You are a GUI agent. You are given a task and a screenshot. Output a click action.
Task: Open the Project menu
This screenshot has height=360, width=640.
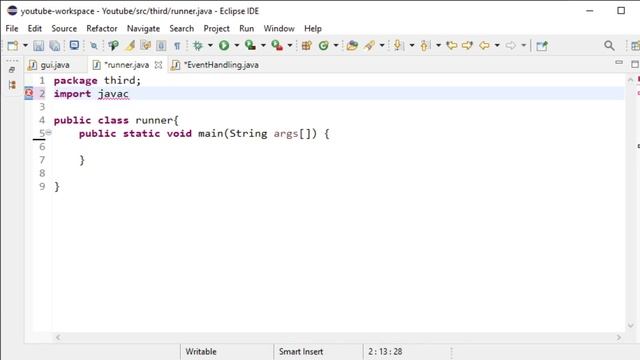(216, 29)
